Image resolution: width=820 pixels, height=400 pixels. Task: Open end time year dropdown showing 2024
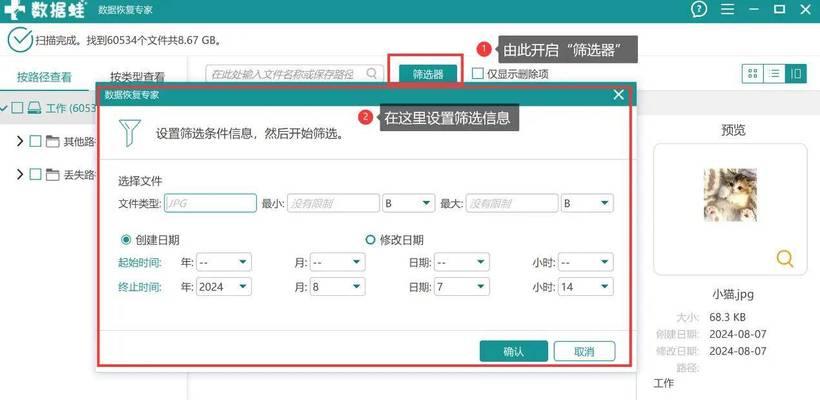[x=224, y=287]
